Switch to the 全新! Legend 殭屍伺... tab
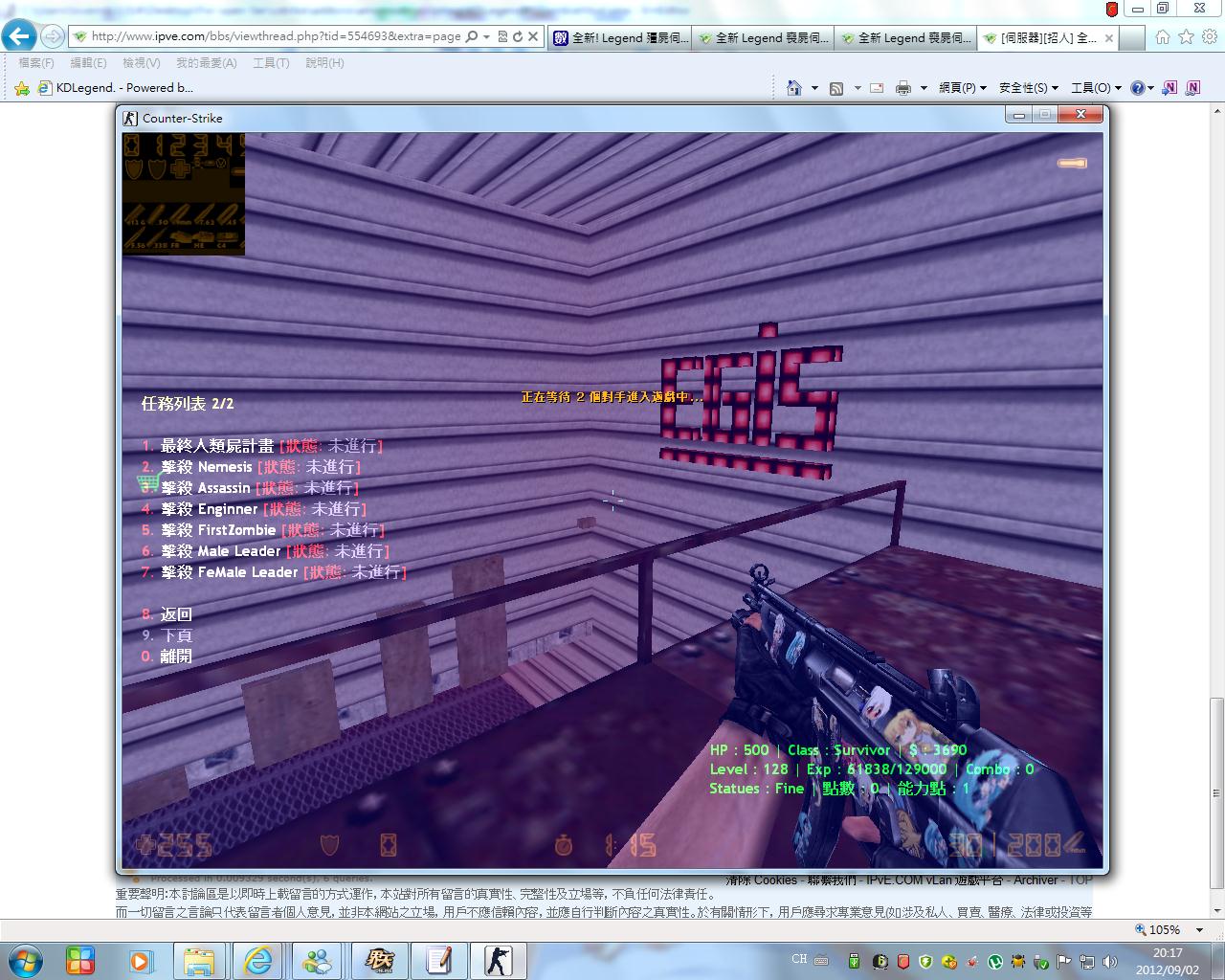This screenshot has height=980, width=1225. click(620, 38)
